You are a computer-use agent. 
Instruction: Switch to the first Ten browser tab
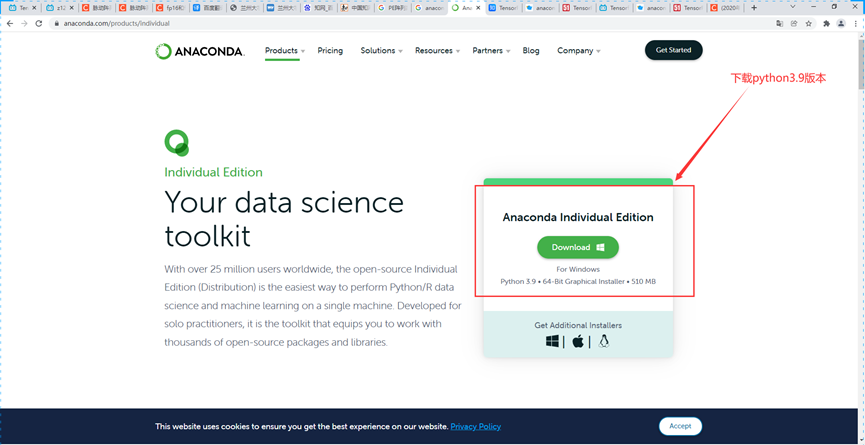pos(23,8)
